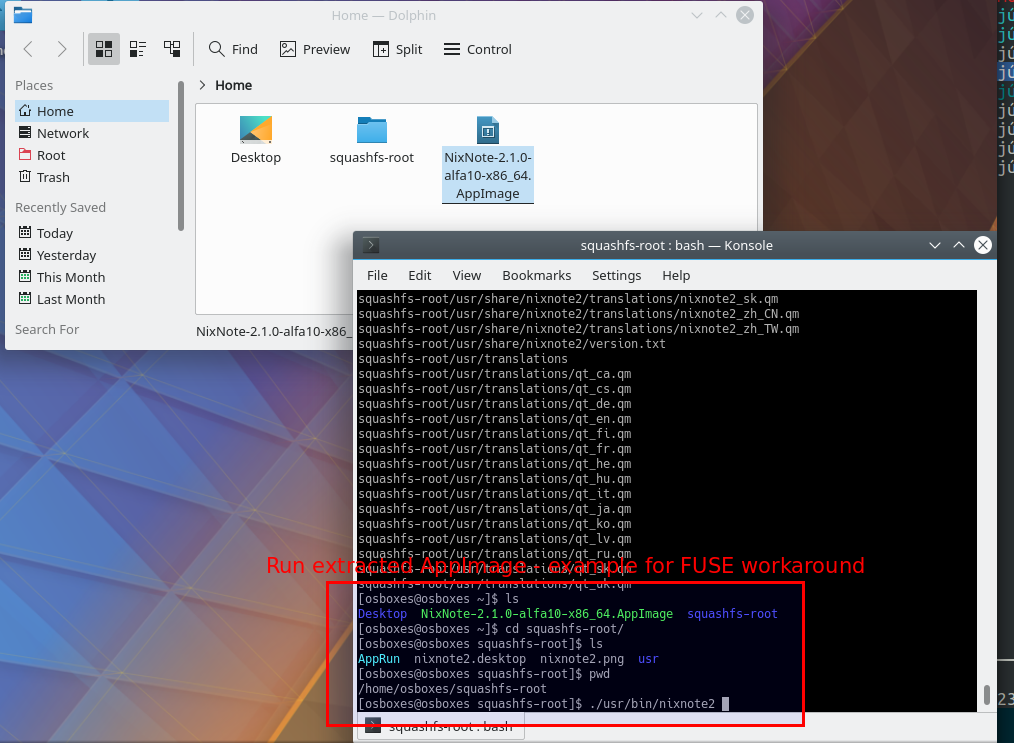
Task: Toggle the Preview option in toolbar
Action: tap(315, 49)
